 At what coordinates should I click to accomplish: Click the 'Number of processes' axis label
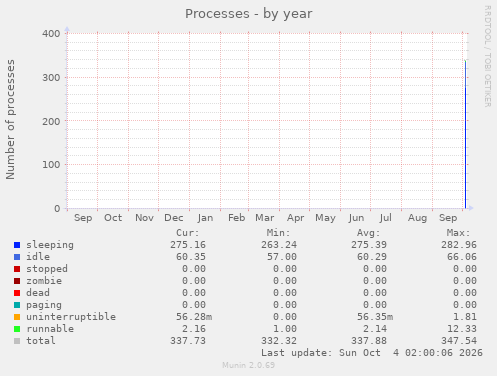click(10, 120)
